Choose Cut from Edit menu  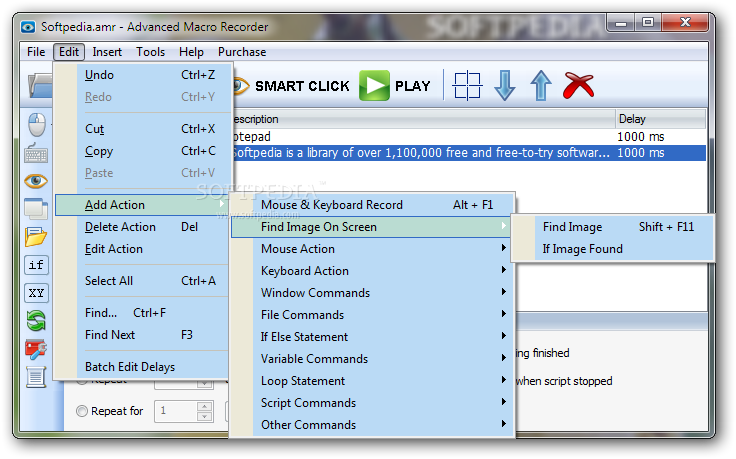point(143,129)
